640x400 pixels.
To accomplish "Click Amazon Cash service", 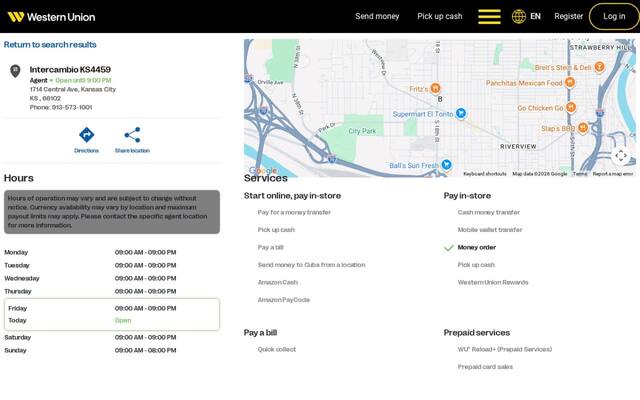I will click(x=278, y=282).
